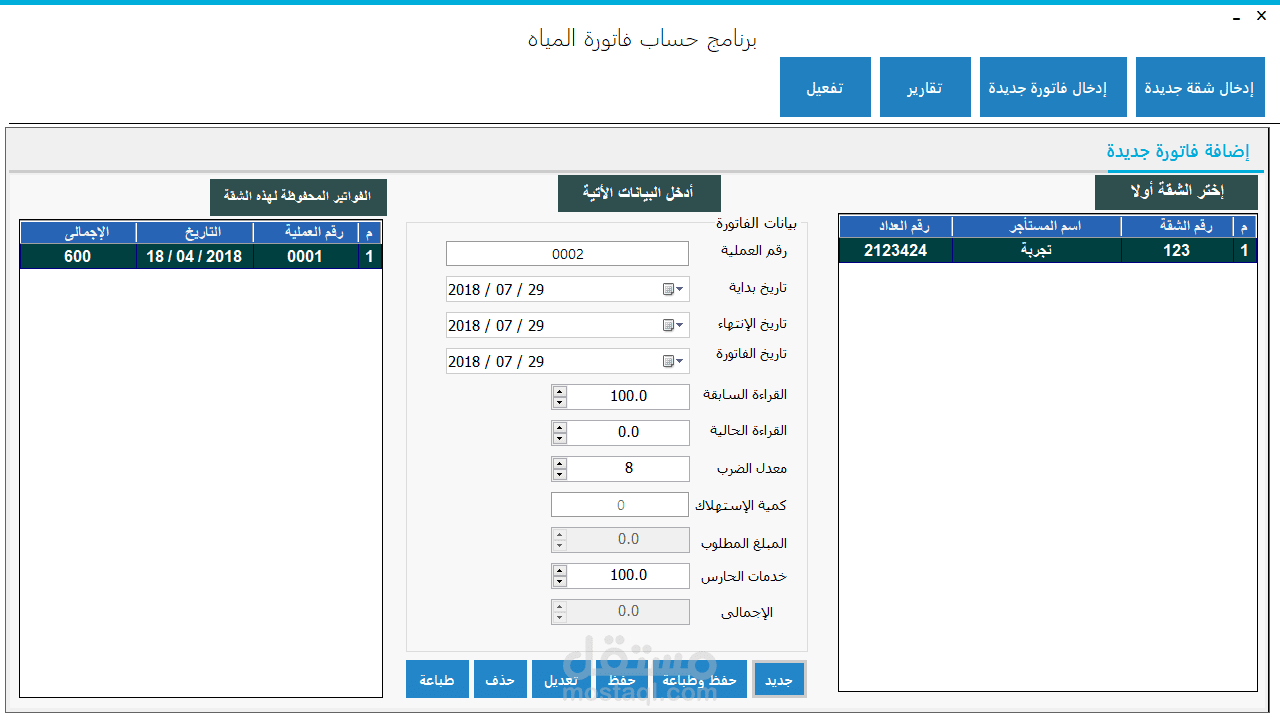The image size is (1280, 720).
Task: Increase the خدمات الحارس amount
Action: tap(559, 571)
